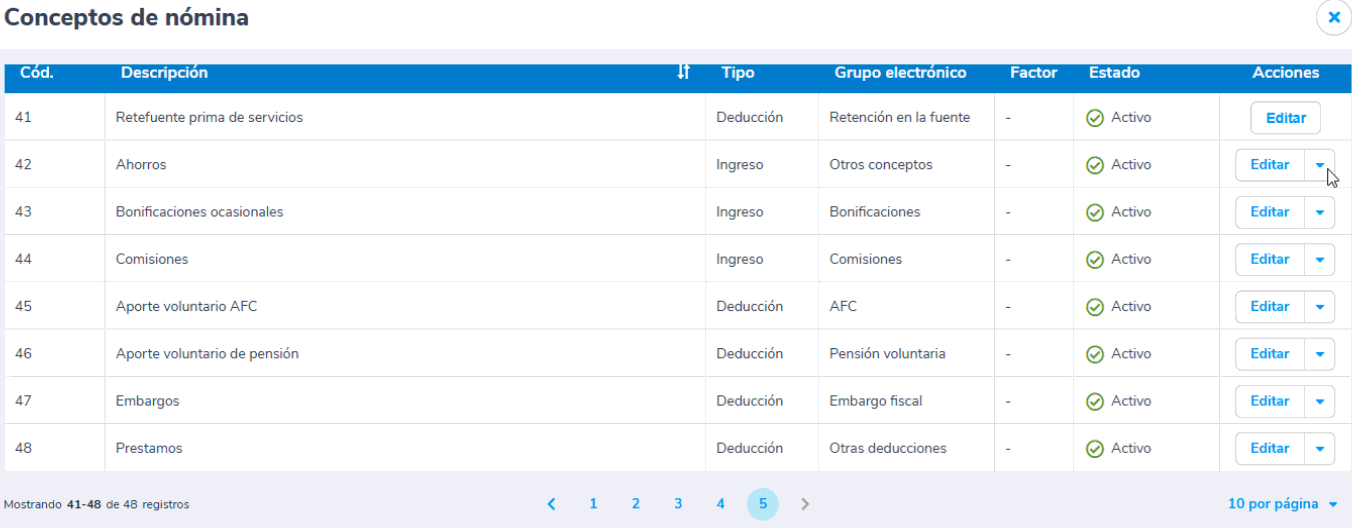Sort table by the Descripción sort icon
This screenshot has height=528, width=1352.
click(x=684, y=72)
